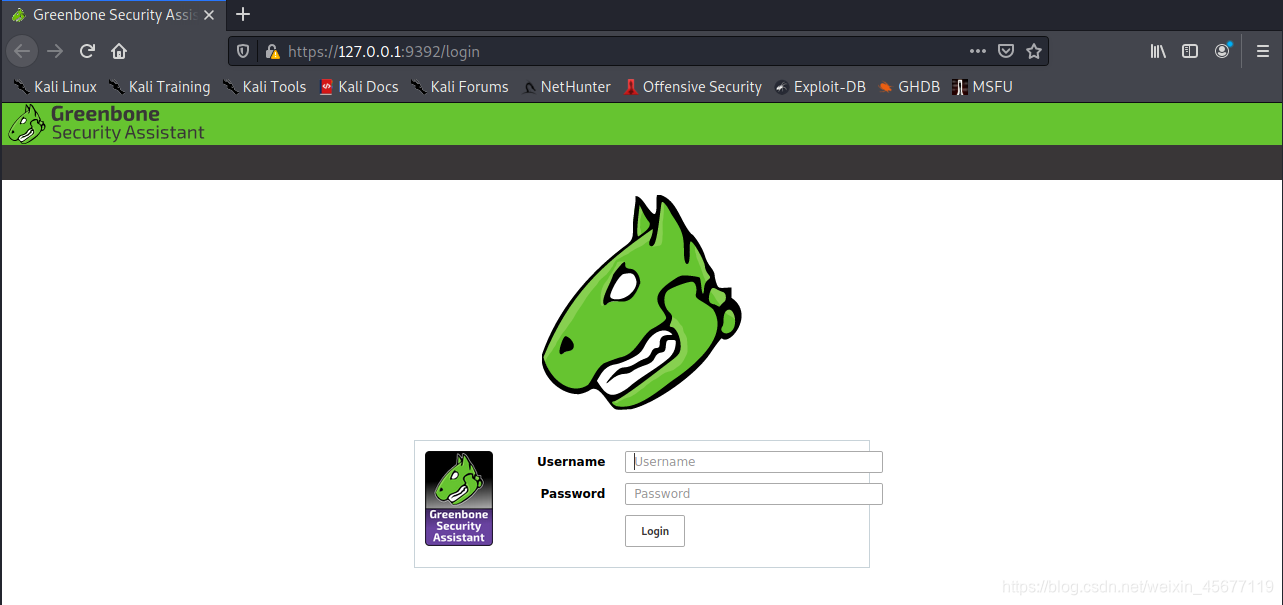Open the browser home page

pos(119,51)
